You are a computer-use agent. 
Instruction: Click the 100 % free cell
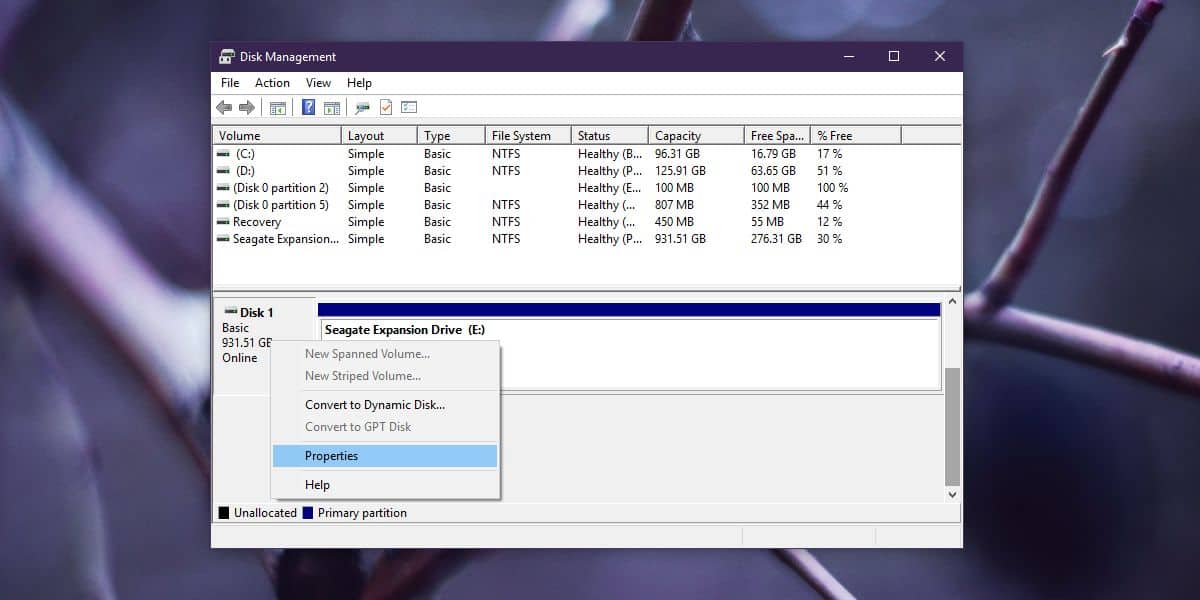pos(833,188)
